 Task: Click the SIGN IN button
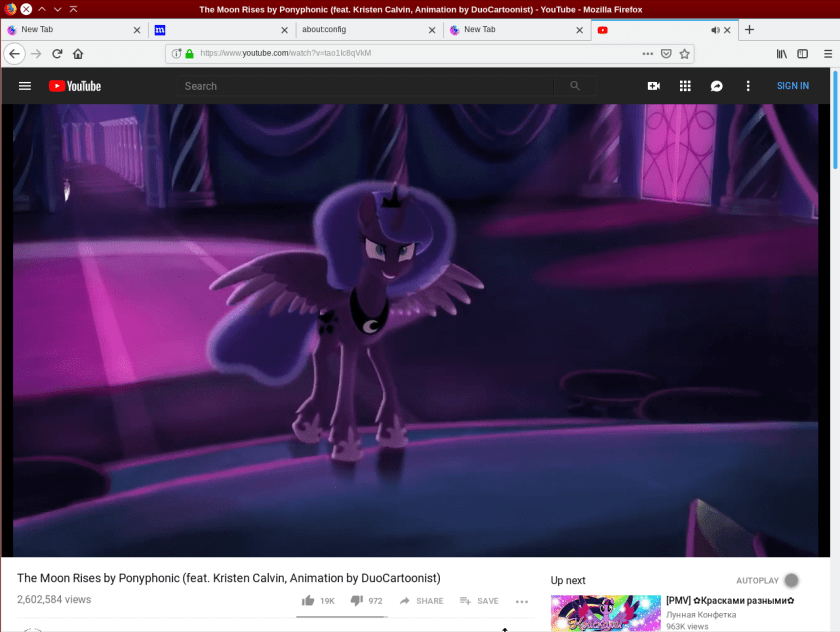tap(792, 86)
